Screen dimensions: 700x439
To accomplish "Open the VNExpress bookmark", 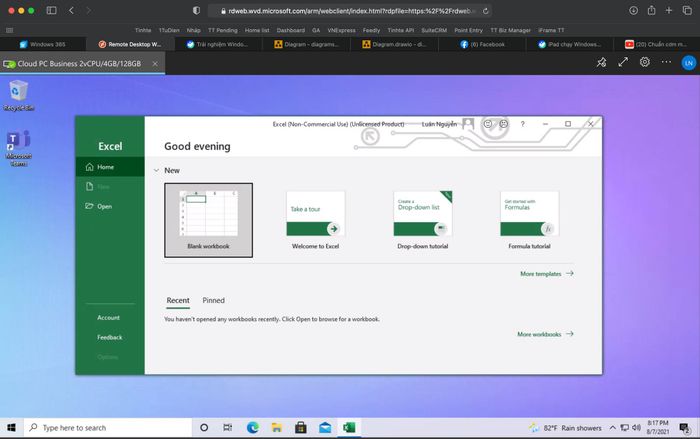I will click(342, 30).
